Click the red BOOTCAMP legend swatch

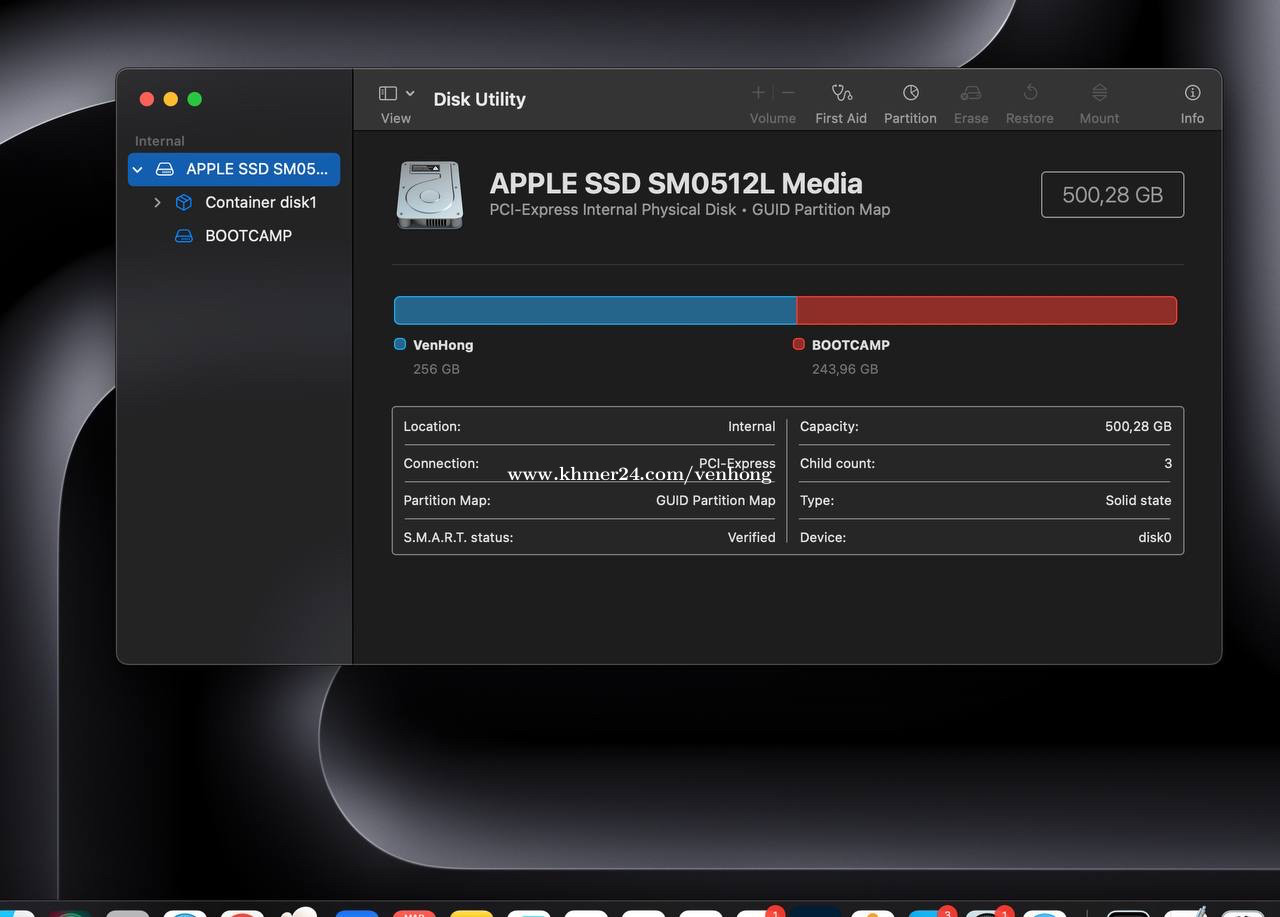pos(798,344)
